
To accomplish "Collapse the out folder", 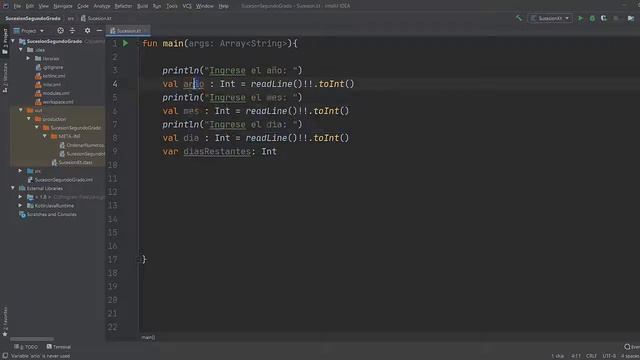I will [21, 110].
